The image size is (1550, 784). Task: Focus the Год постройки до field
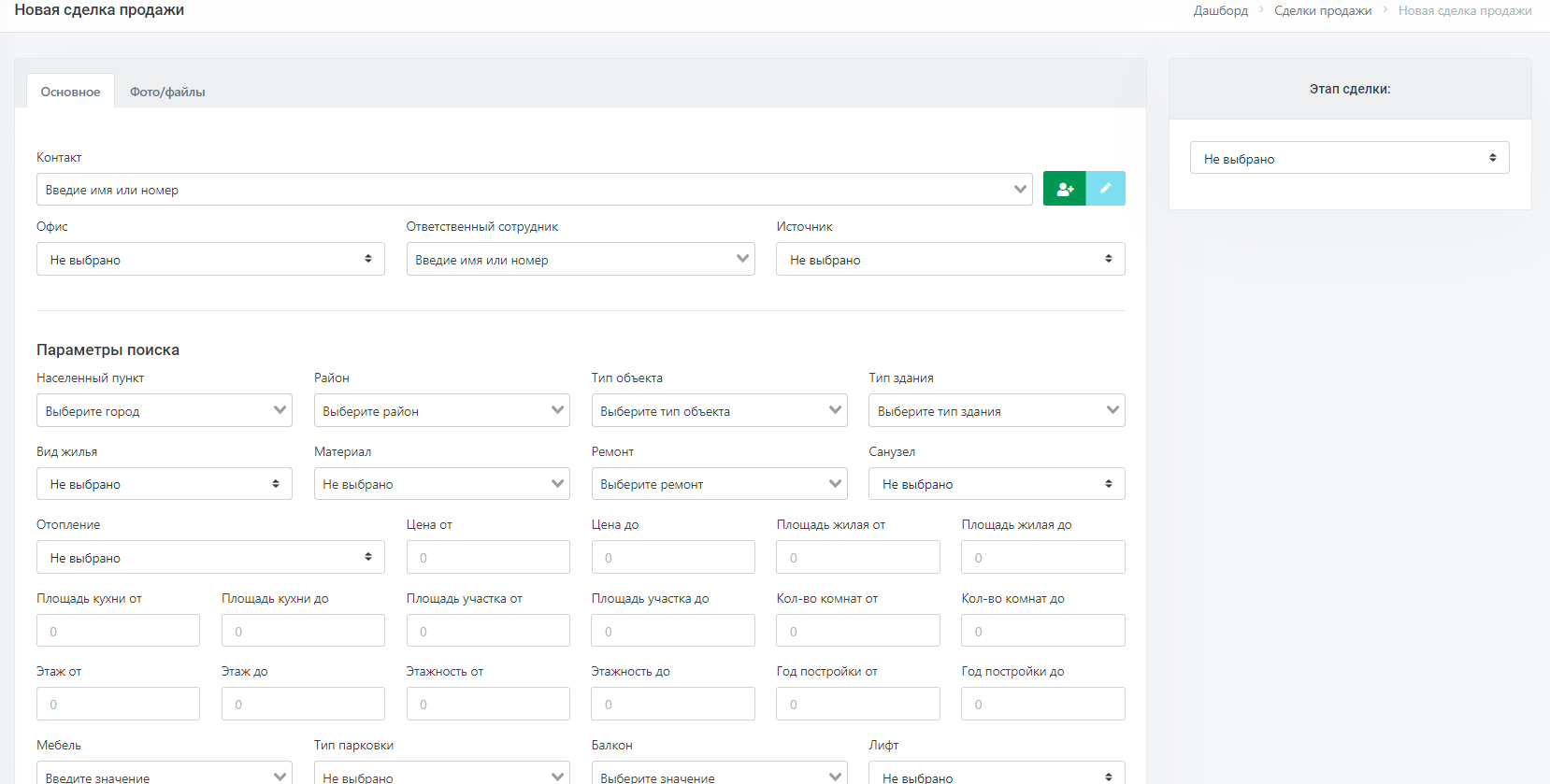click(x=1043, y=704)
